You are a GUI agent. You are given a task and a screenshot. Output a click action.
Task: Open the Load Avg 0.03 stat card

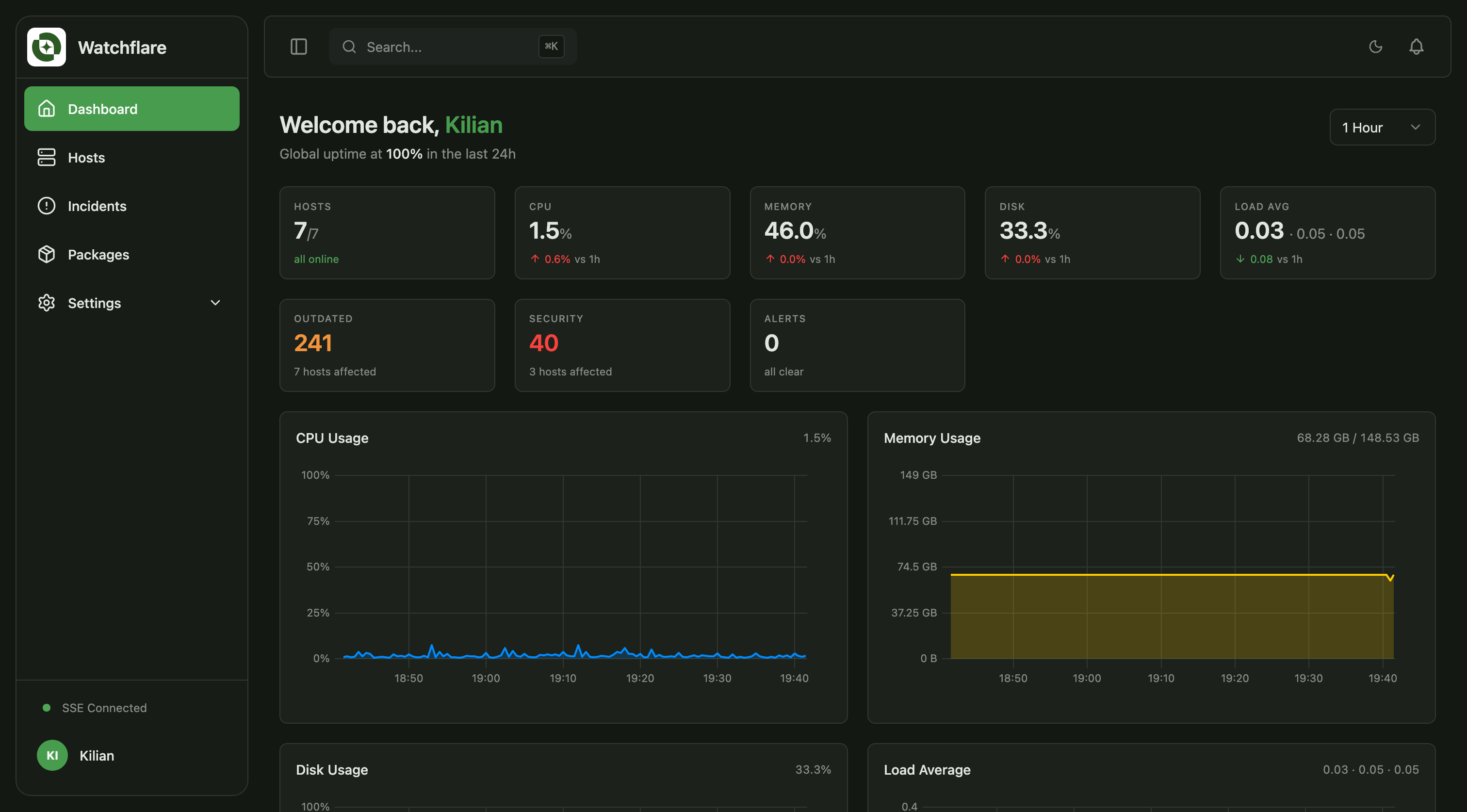pos(1327,233)
